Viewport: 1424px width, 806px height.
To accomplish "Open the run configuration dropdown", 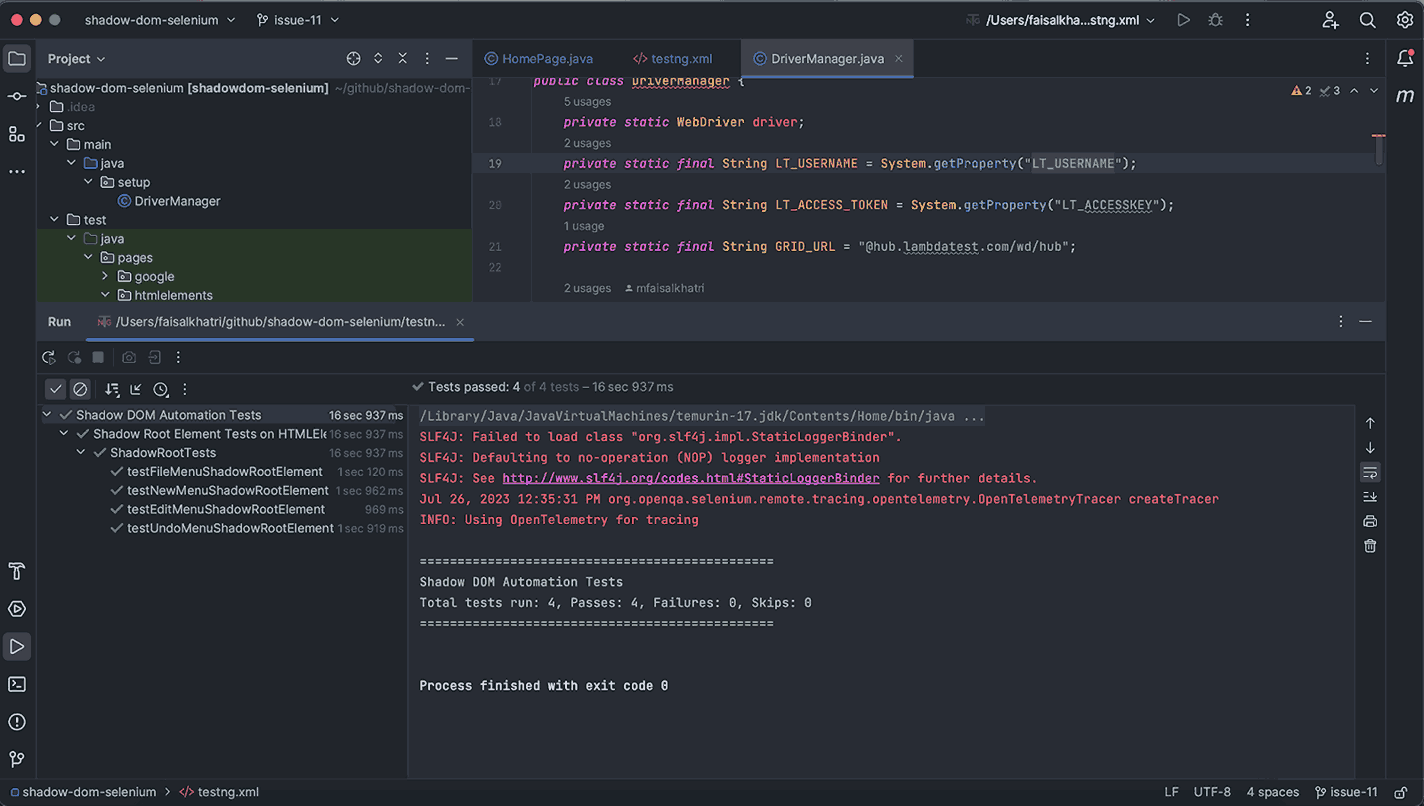I will click(1062, 17).
